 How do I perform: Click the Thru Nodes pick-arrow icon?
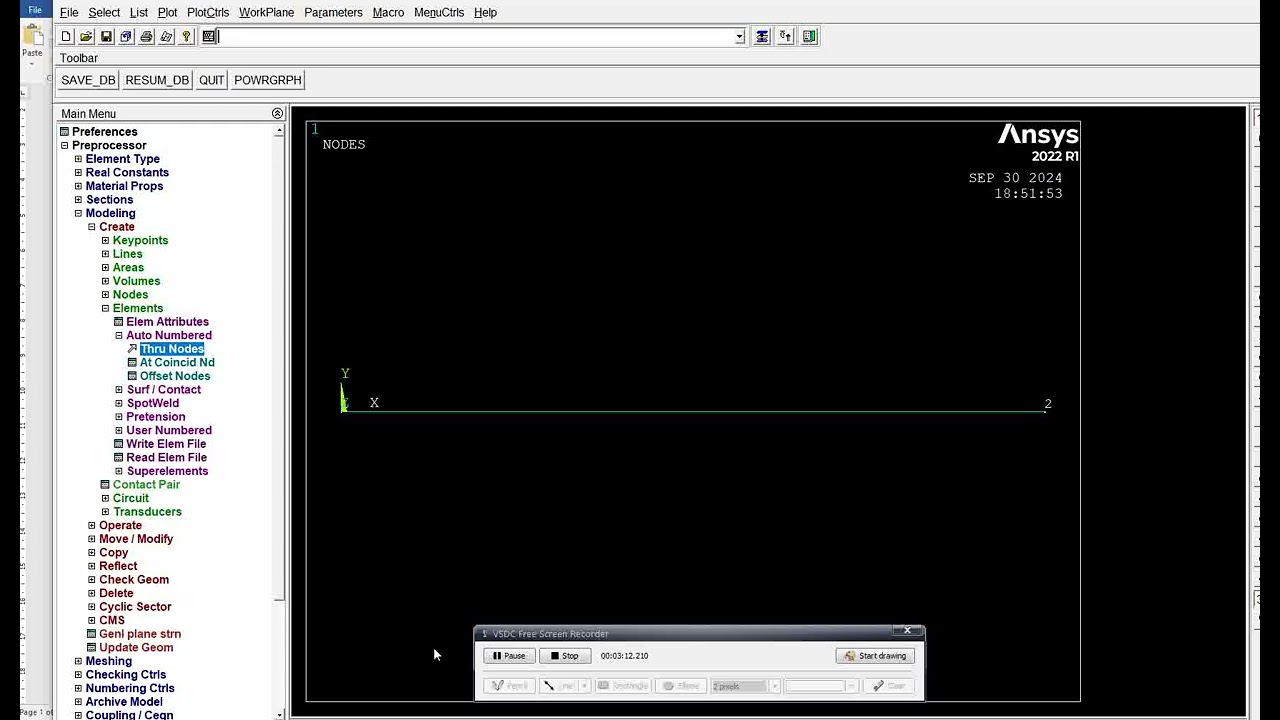click(x=132, y=349)
